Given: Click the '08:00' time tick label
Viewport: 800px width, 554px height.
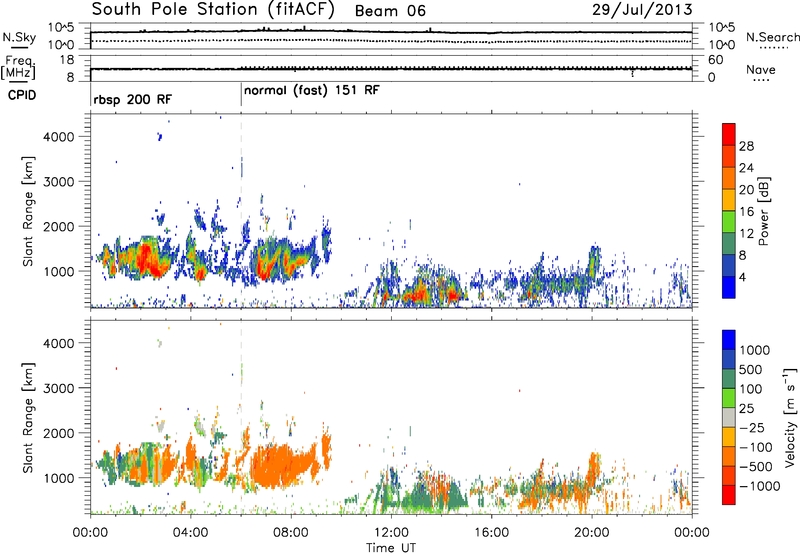Looking at the screenshot, I should (x=291, y=533).
